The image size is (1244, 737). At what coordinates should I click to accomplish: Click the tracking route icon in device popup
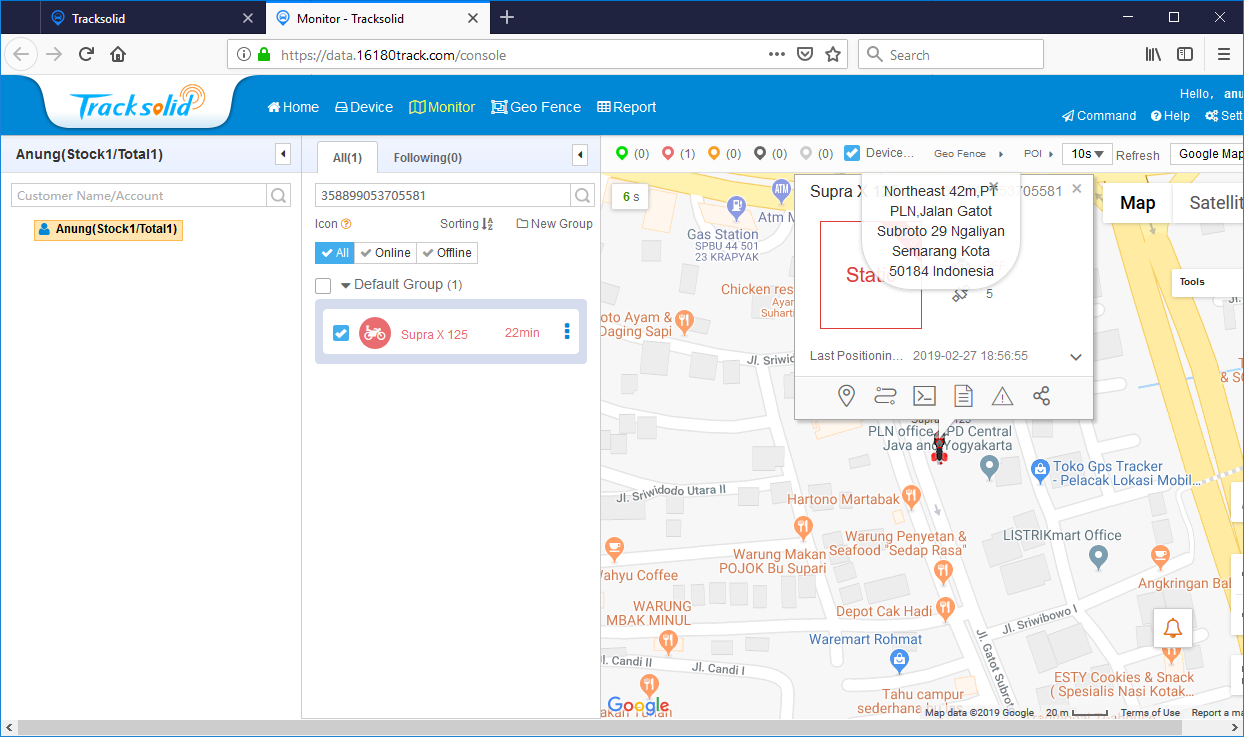tap(885, 395)
